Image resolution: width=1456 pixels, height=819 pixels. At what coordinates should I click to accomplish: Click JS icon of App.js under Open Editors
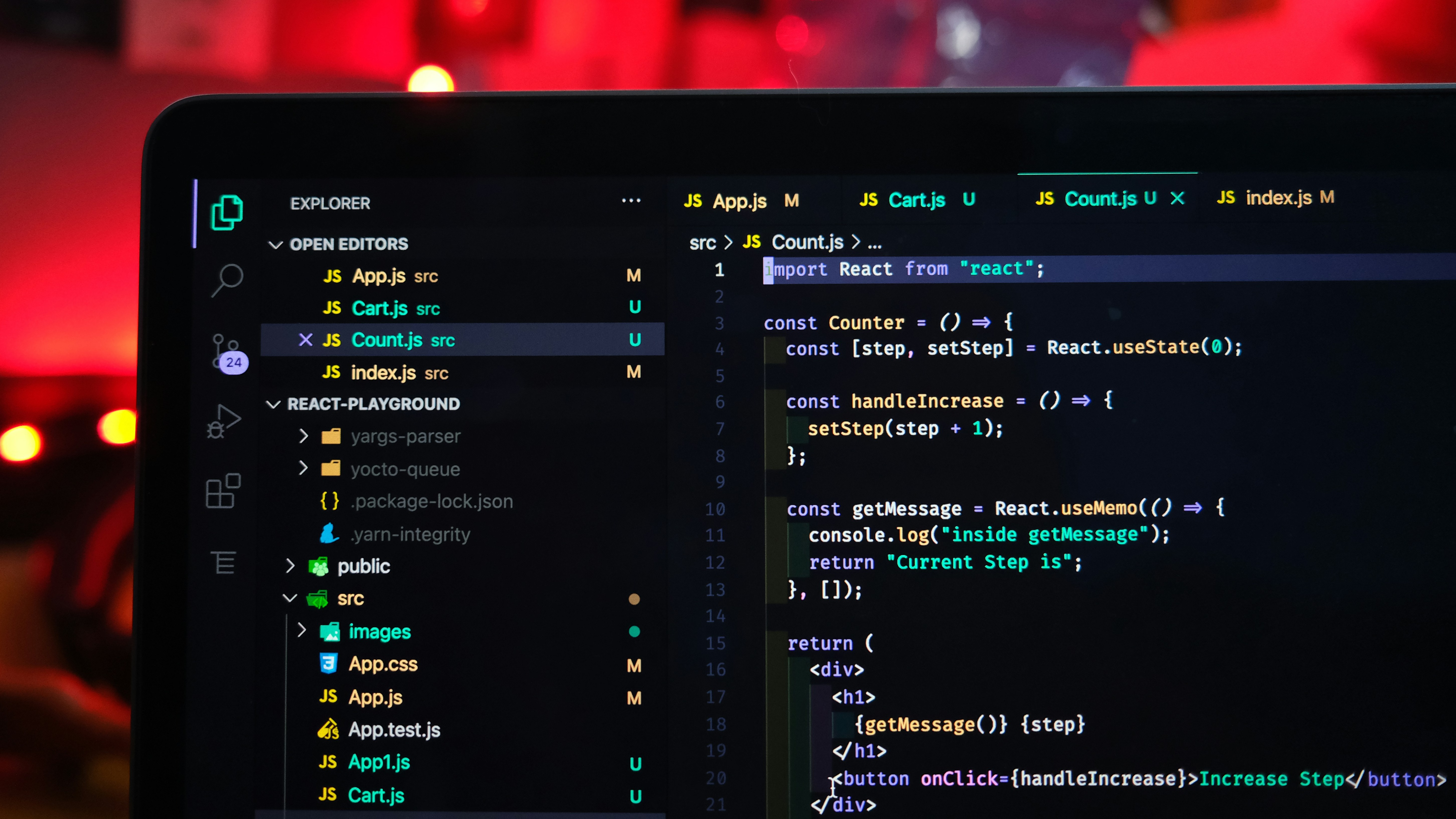coord(332,276)
